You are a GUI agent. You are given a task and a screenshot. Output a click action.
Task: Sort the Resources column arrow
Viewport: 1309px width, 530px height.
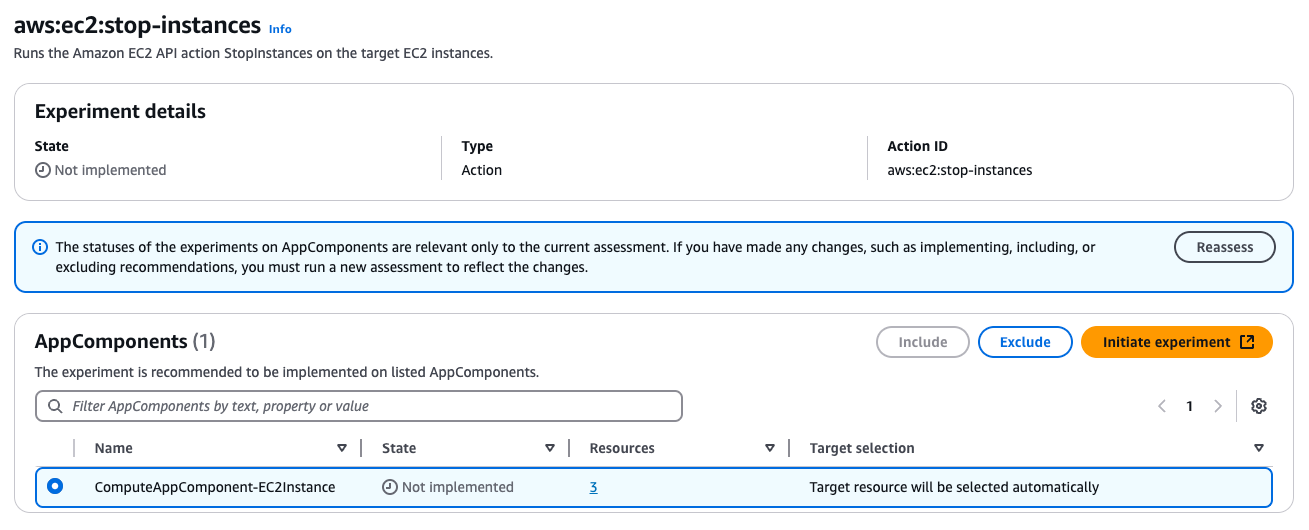point(770,448)
